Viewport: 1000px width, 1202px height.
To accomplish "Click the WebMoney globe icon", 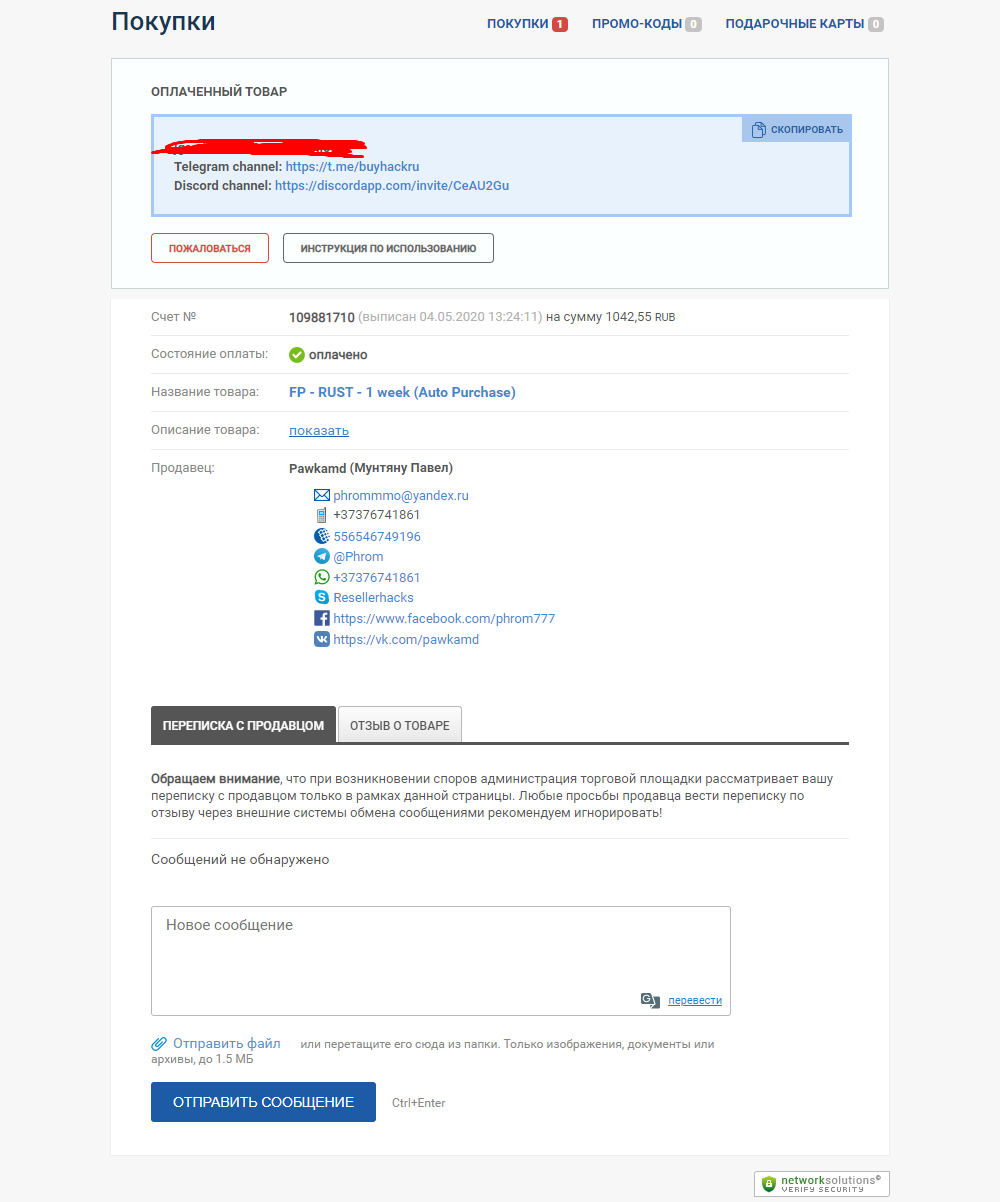I will 321,536.
